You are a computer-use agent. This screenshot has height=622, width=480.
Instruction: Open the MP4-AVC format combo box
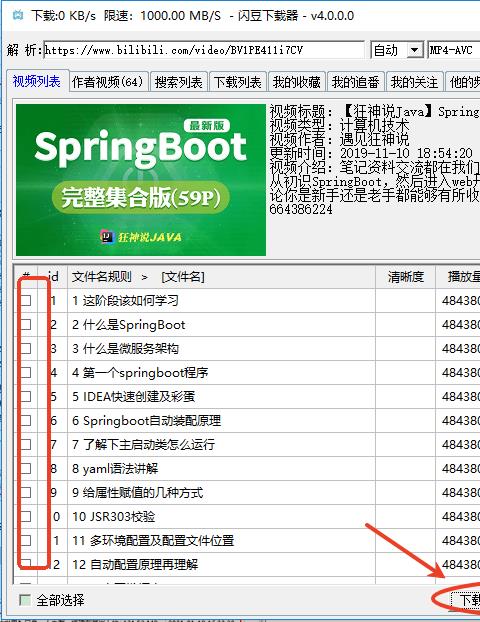click(454, 50)
